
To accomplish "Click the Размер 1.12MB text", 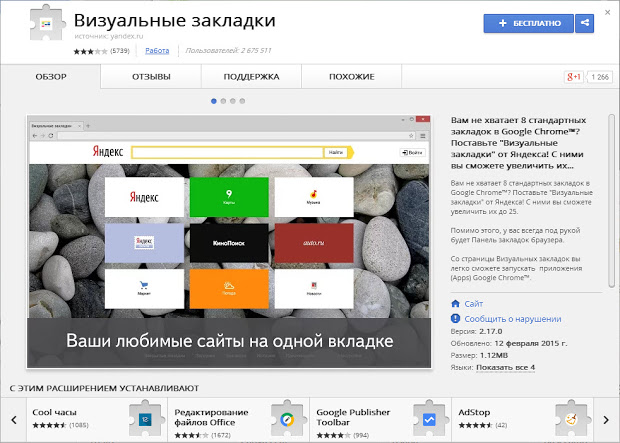I will point(479,355).
